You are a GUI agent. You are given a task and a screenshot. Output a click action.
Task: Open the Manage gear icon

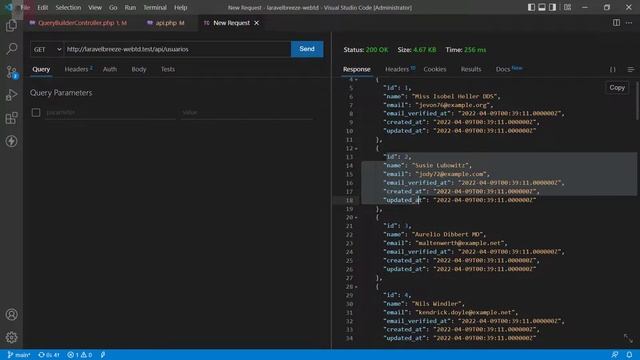pos(11,337)
